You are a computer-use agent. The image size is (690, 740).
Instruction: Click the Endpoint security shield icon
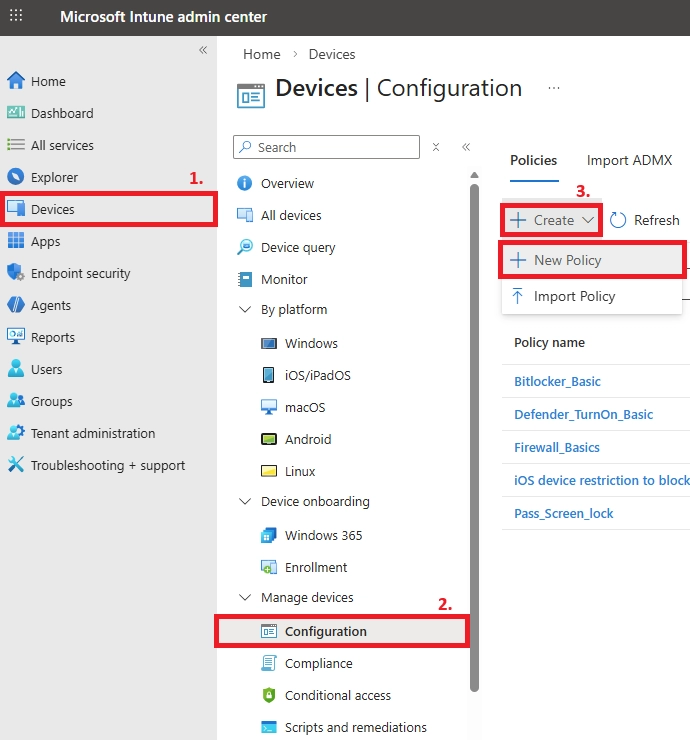16,273
